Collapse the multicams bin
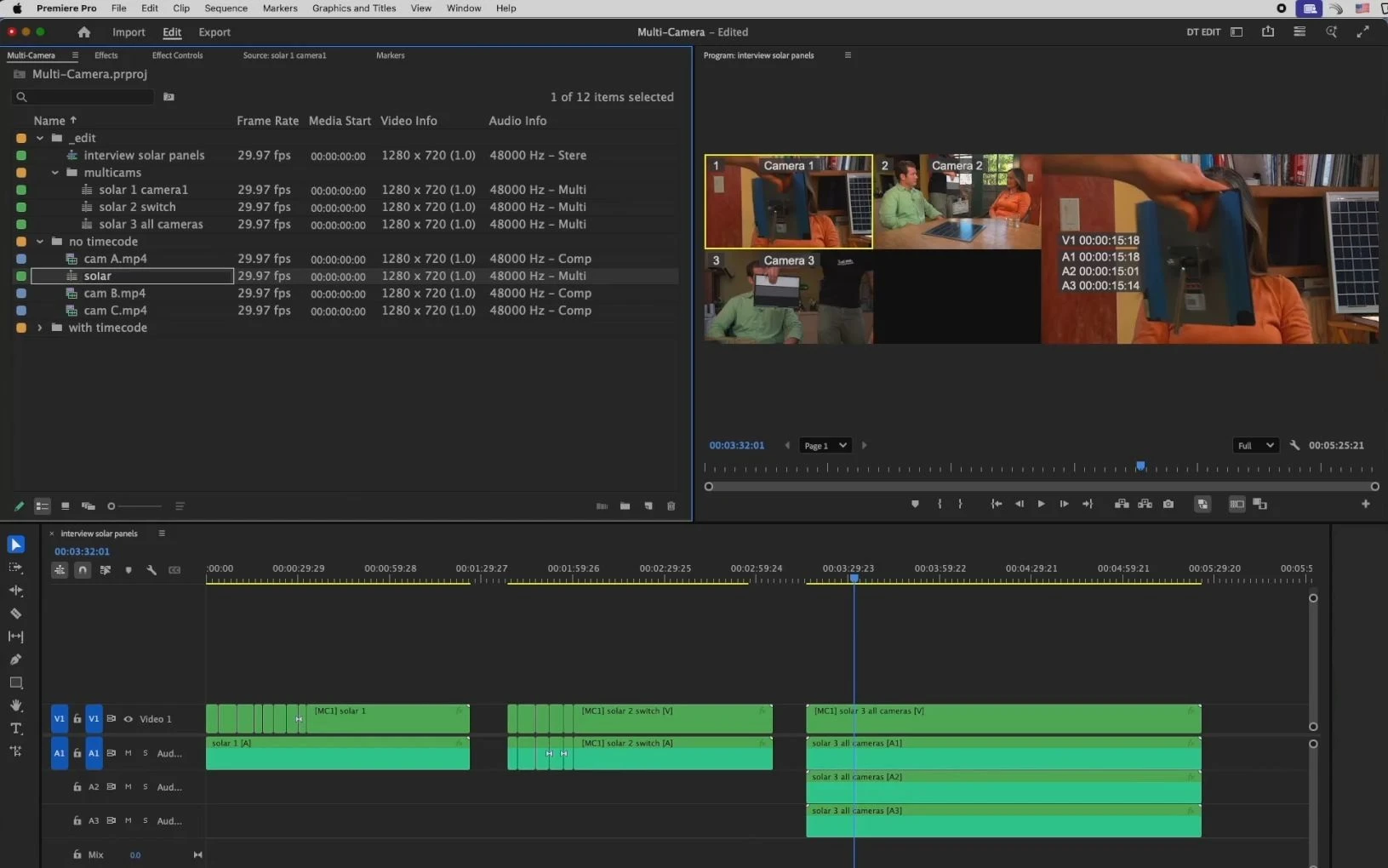The width and height of the screenshot is (1388, 868). [x=55, y=173]
